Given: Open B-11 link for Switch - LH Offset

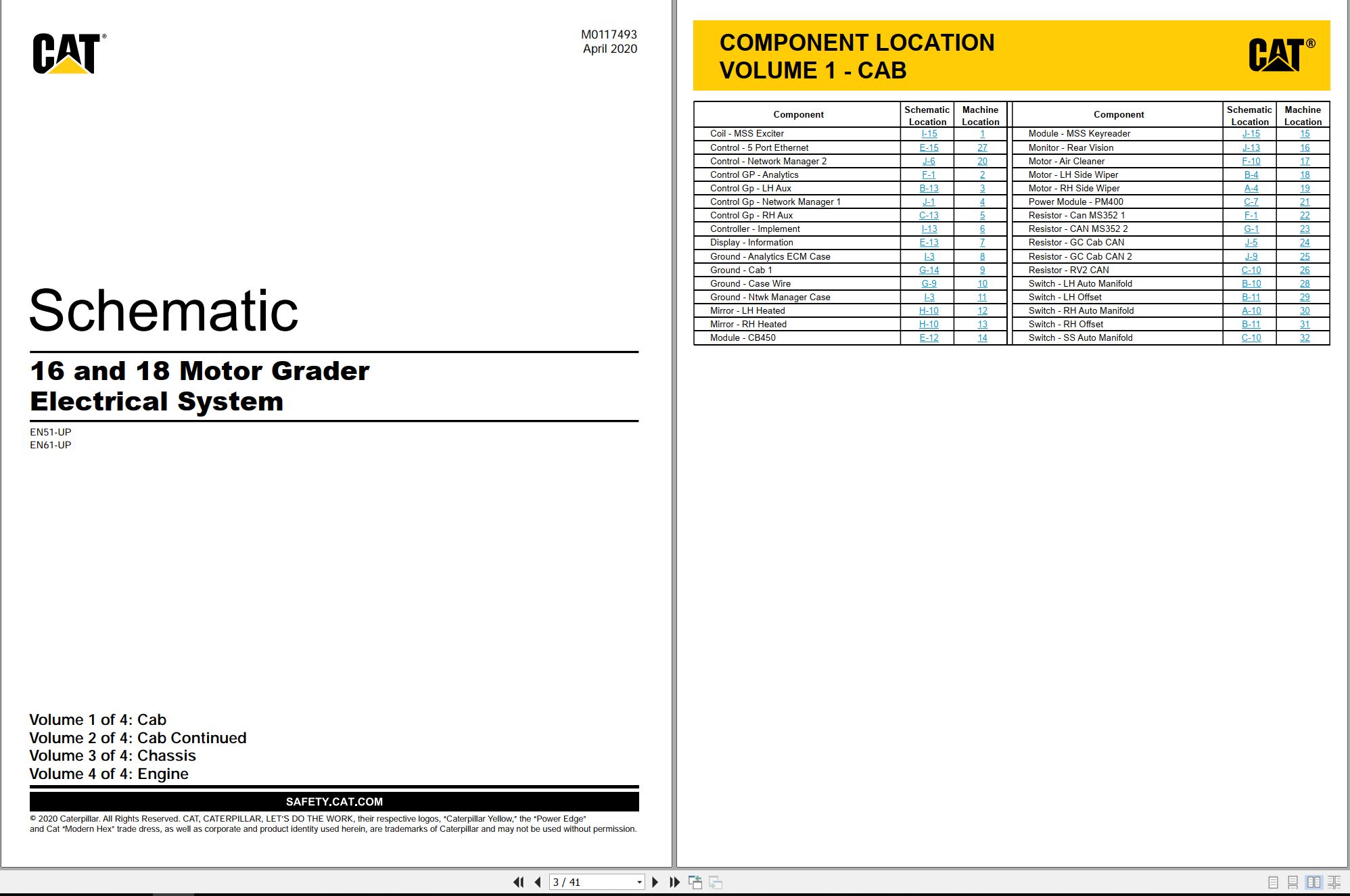Looking at the screenshot, I should pyautogui.click(x=1251, y=297).
